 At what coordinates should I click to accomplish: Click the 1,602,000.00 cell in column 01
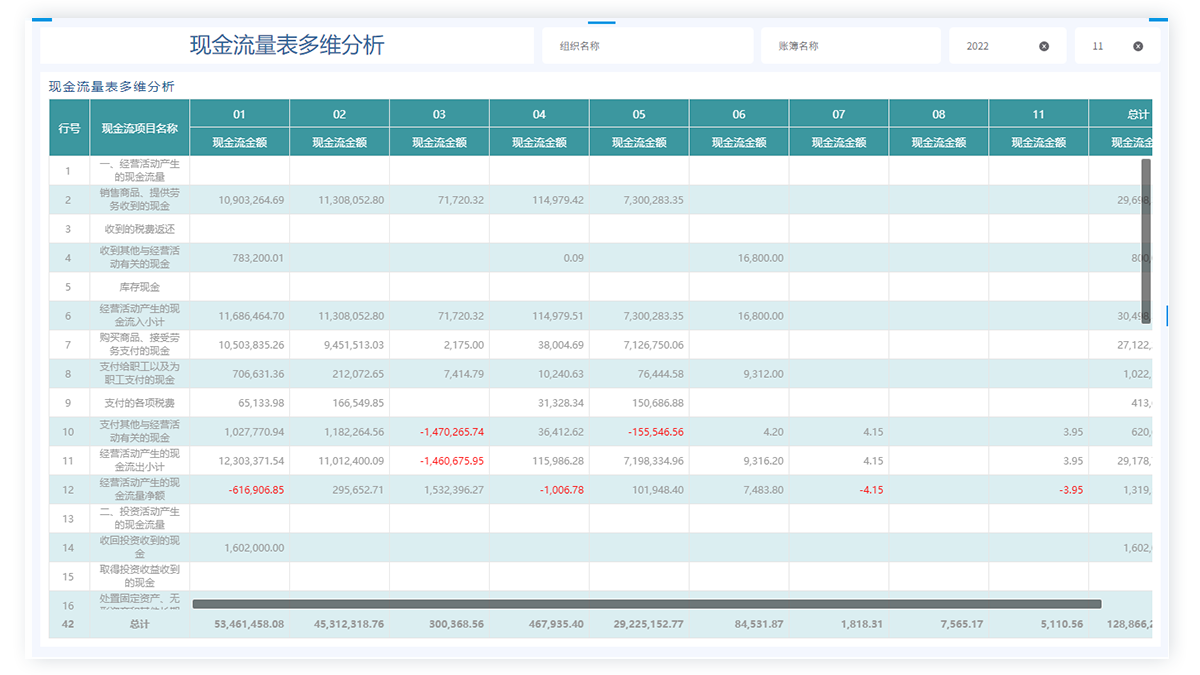pyautogui.click(x=250, y=548)
